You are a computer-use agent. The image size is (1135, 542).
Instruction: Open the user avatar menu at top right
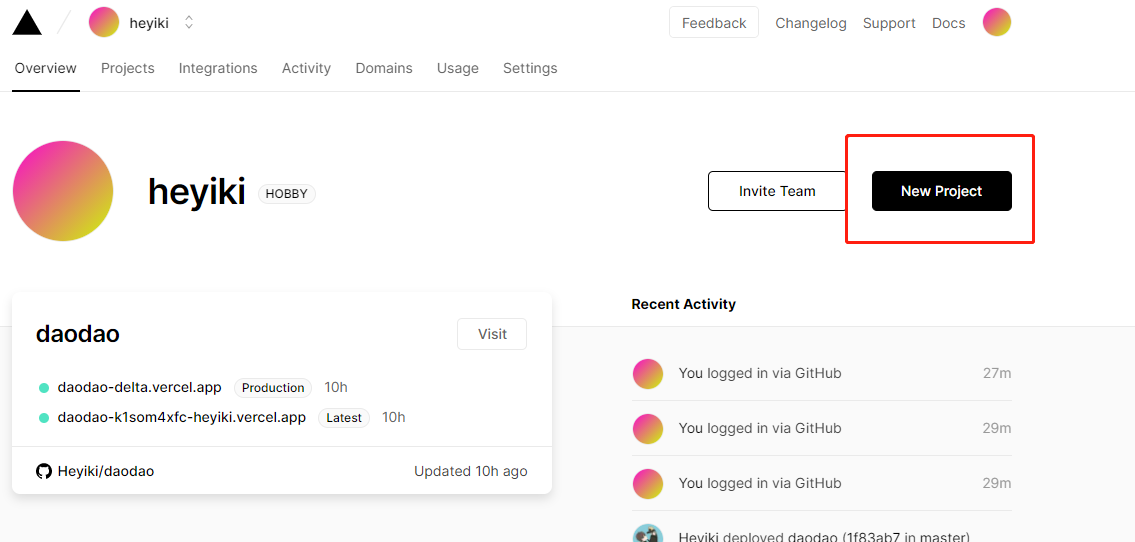997,22
